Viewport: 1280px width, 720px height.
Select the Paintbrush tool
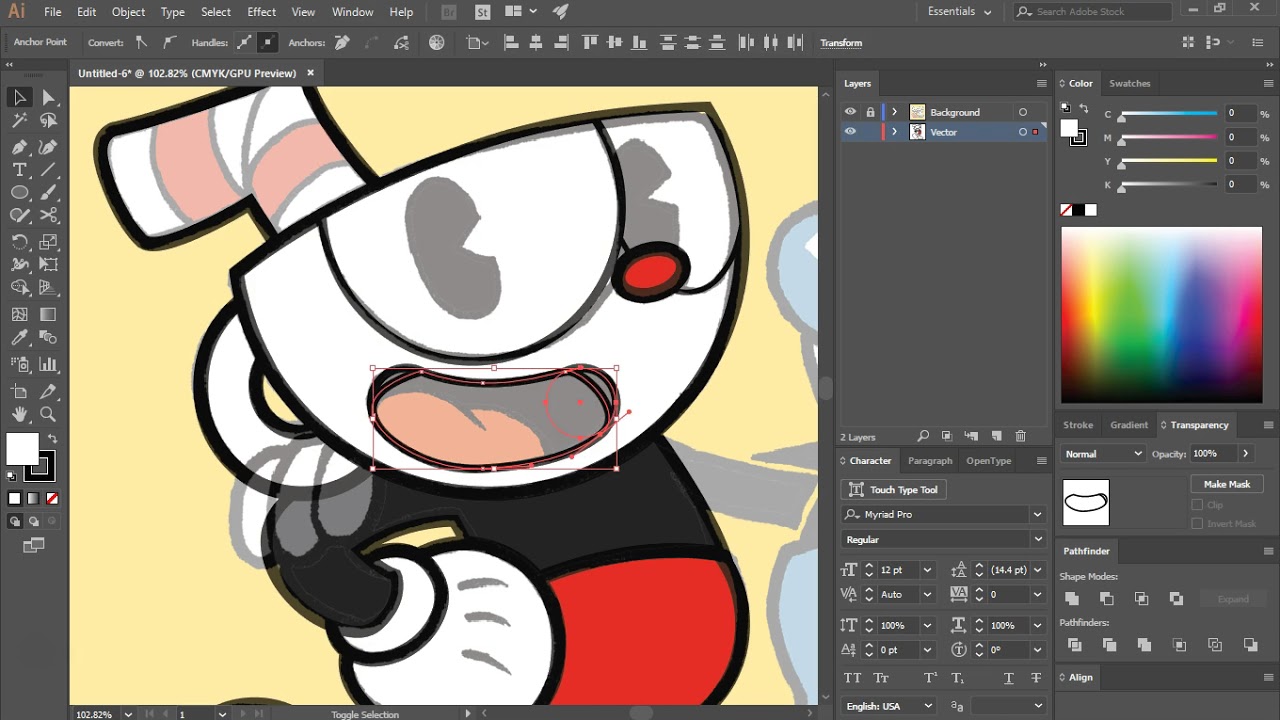coord(48,193)
